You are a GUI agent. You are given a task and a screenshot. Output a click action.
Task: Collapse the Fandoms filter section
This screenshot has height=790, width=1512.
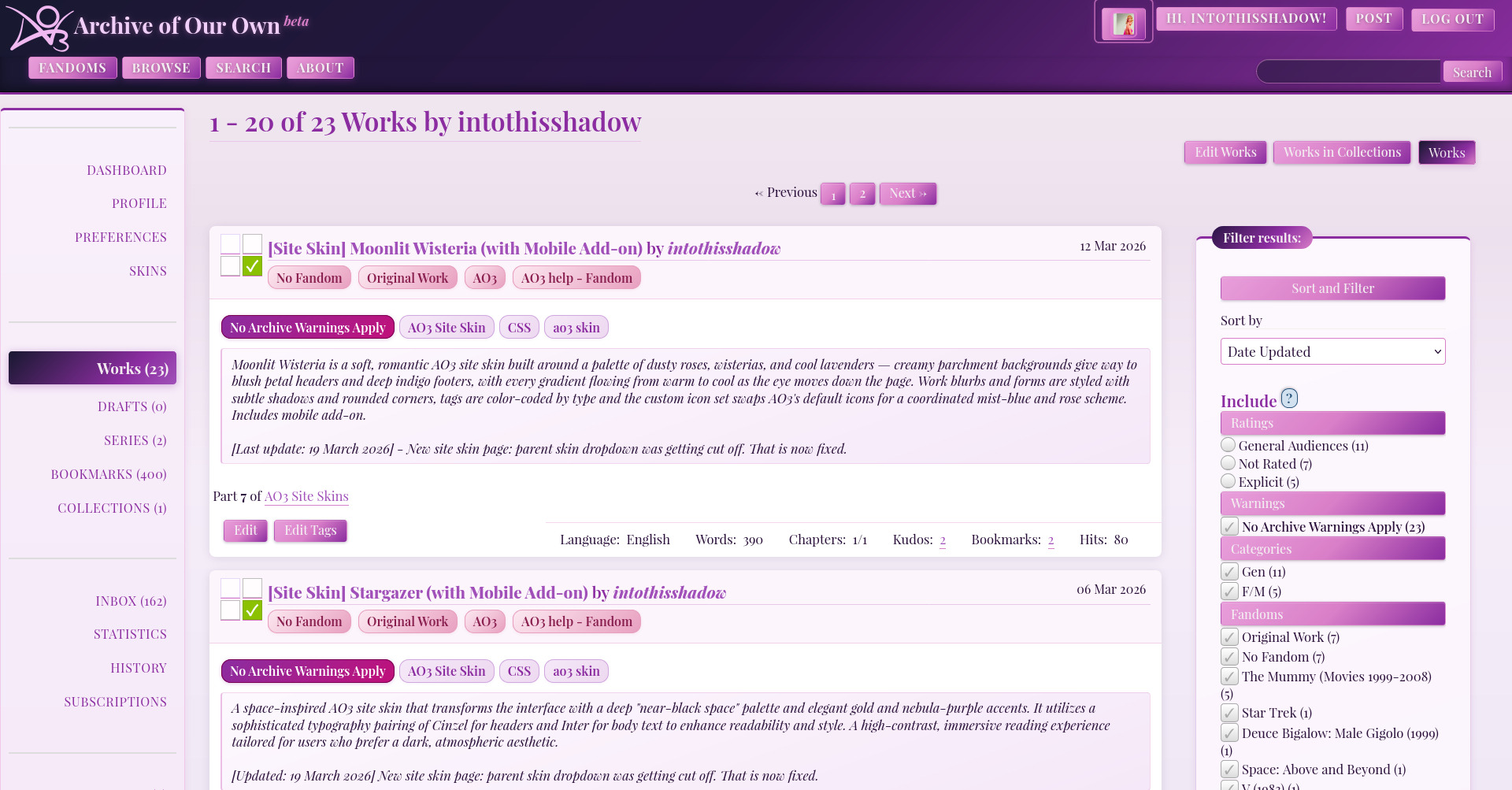[1332, 614]
